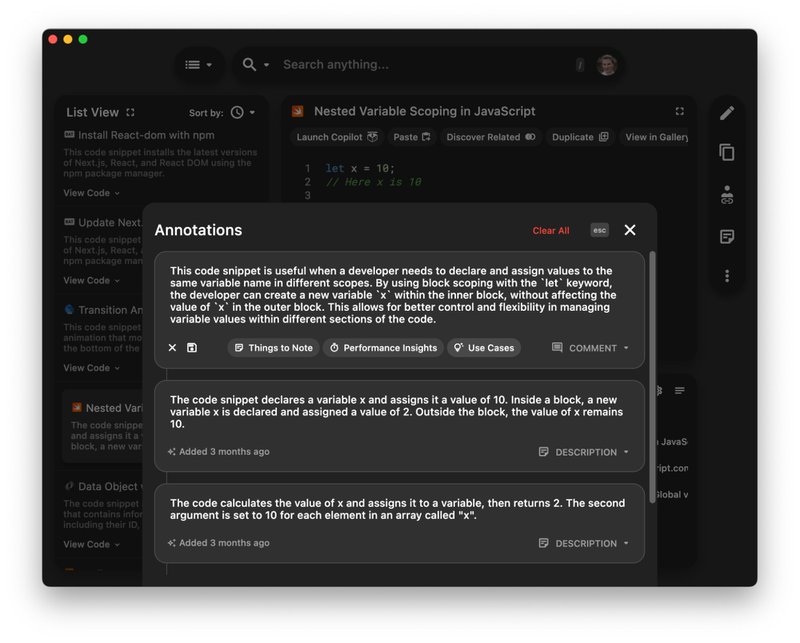This screenshot has height=643, width=800.
Task: Click View in Gallery button
Action: pyautogui.click(x=654, y=137)
